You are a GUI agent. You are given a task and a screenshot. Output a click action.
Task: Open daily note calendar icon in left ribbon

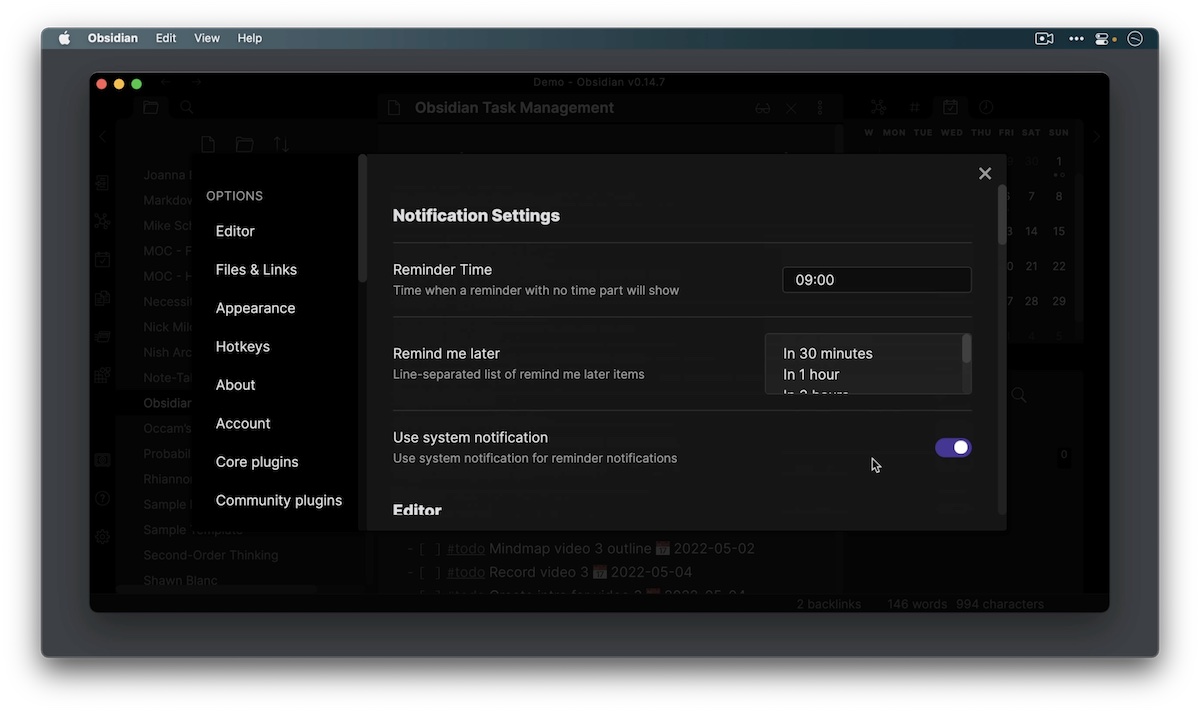(102, 260)
